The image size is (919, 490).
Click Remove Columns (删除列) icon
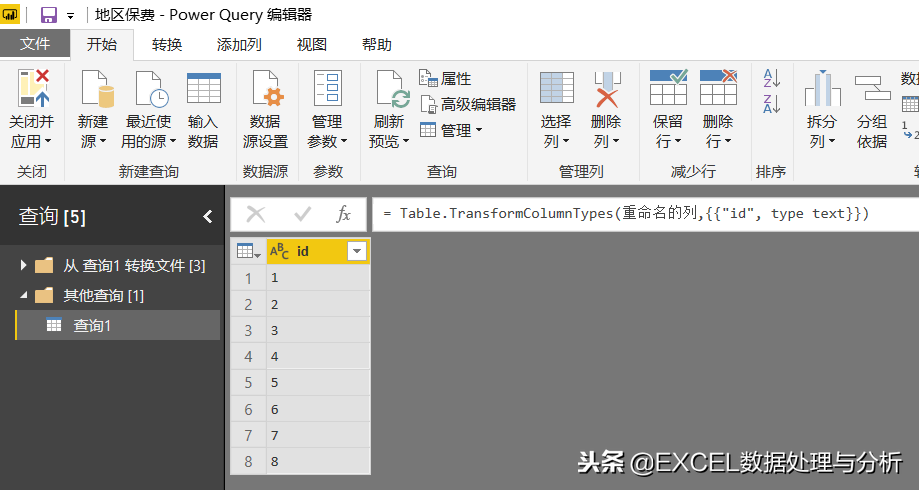point(607,89)
